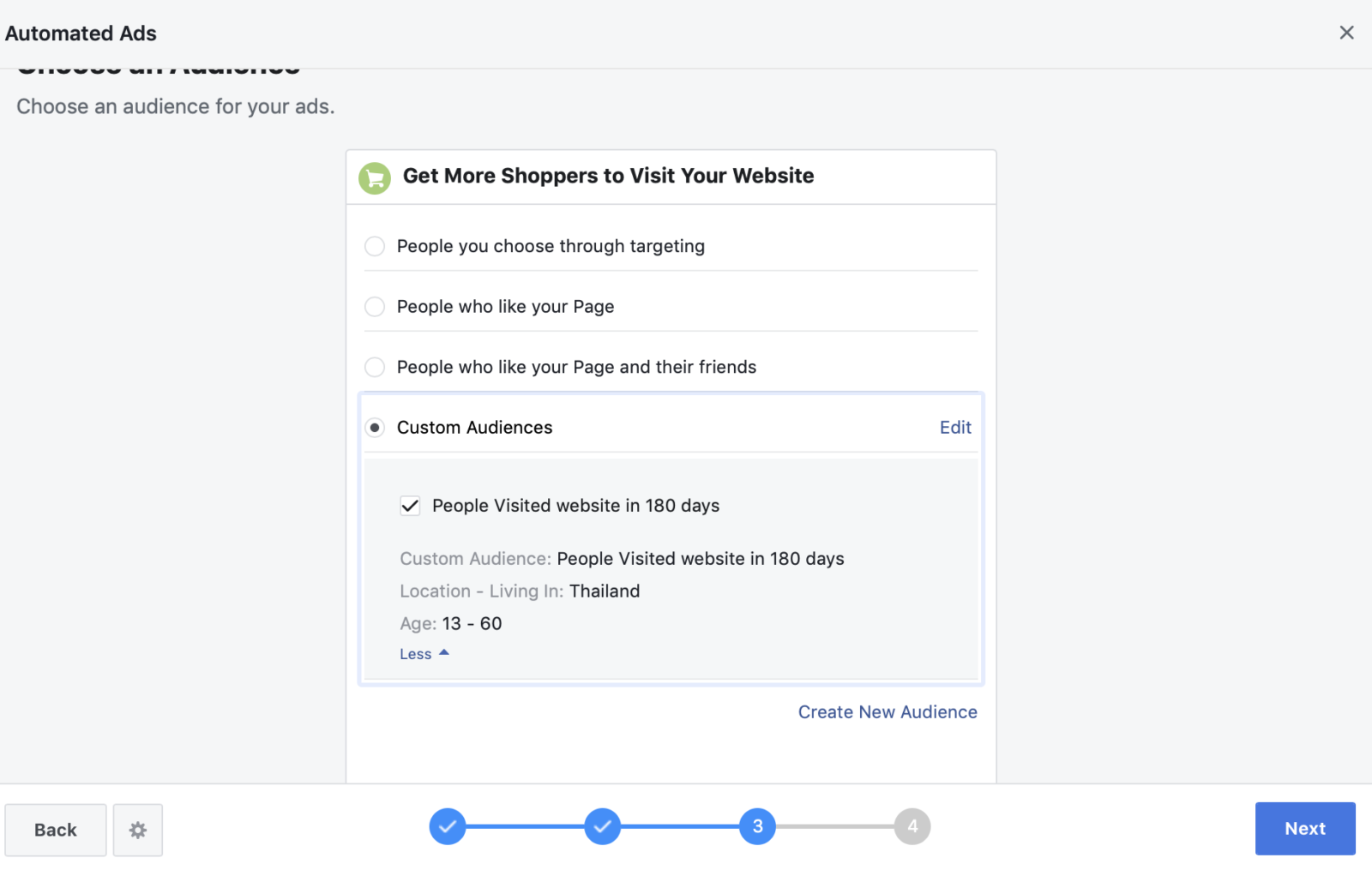
Task: Uncheck People Visited website in 180 days
Action: pyautogui.click(x=410, y=506)
